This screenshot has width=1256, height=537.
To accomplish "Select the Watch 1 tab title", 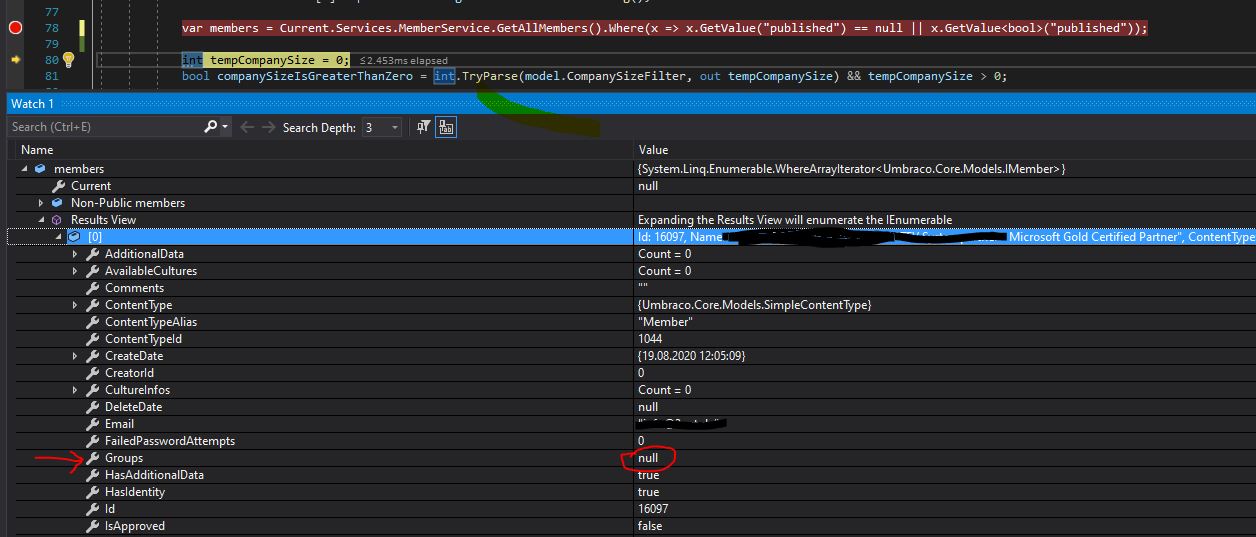I will 32,104.
